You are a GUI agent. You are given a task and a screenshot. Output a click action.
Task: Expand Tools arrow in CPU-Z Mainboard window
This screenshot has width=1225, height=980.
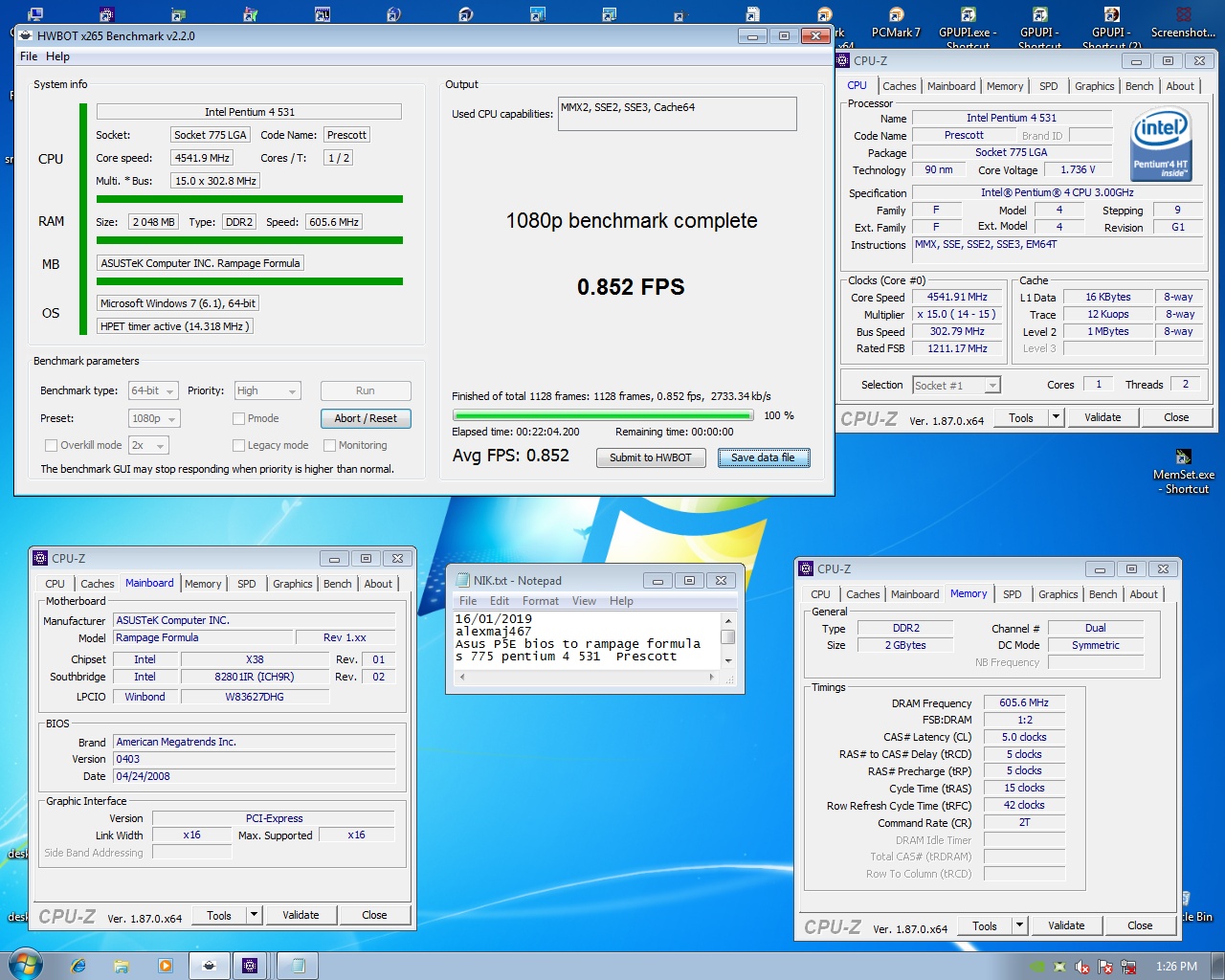(254, 915)
